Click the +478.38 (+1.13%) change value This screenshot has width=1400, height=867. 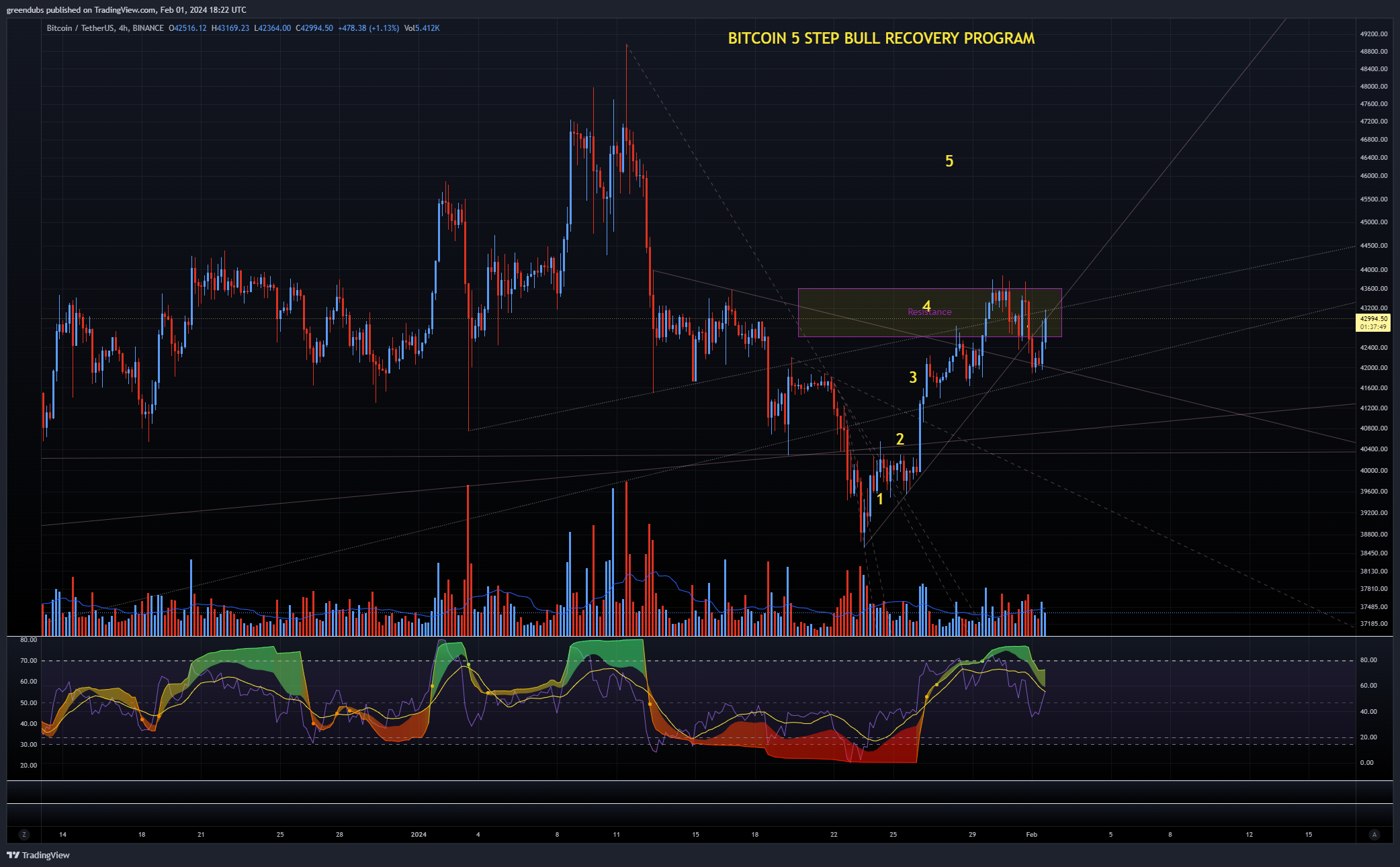(x=368, y=28)
